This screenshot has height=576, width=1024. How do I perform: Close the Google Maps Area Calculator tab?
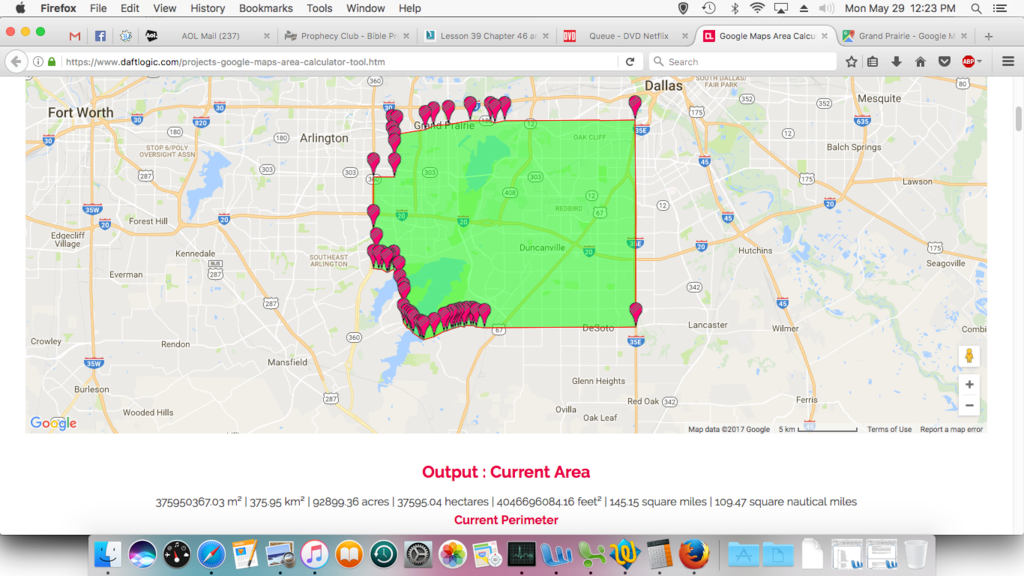click(x=825, y=36)
